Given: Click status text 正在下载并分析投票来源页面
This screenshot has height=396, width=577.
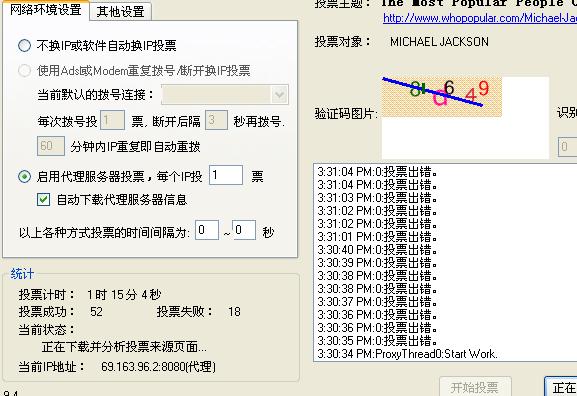Looking at the screenshot, I should (124, 347).
